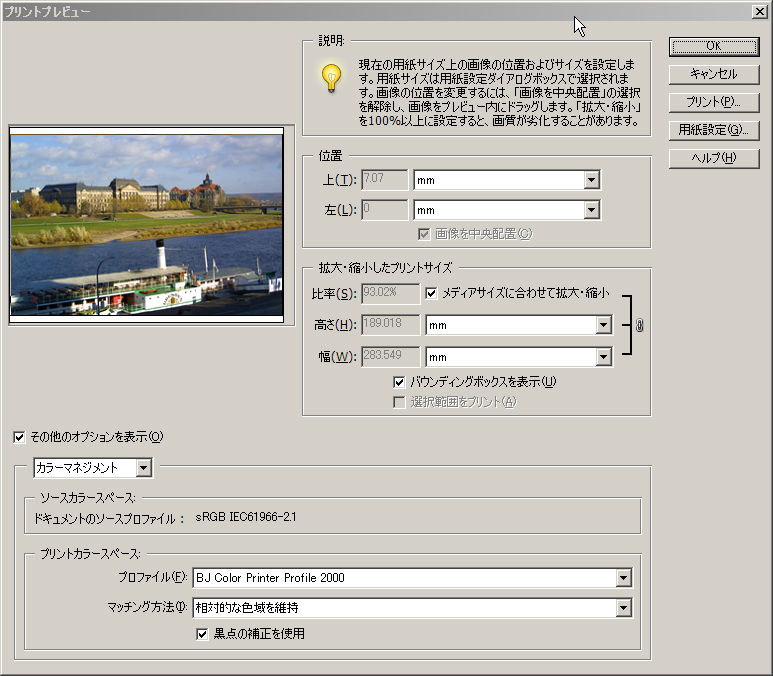Click the プリント(P)... button
Viewport: 773px width, 676px height.
[714, 102]
